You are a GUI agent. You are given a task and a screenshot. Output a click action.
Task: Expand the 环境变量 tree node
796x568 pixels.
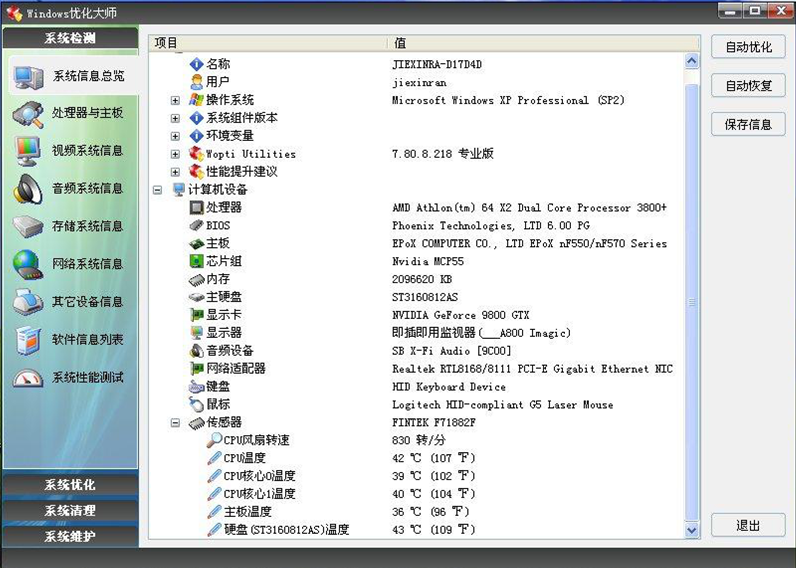click(176, 136)
